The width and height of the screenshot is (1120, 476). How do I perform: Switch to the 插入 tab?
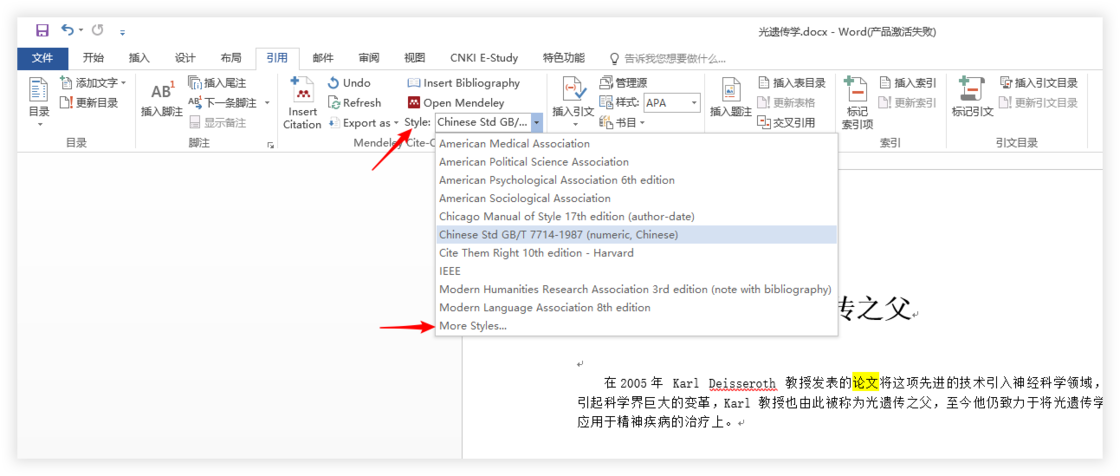click(139, 58)
